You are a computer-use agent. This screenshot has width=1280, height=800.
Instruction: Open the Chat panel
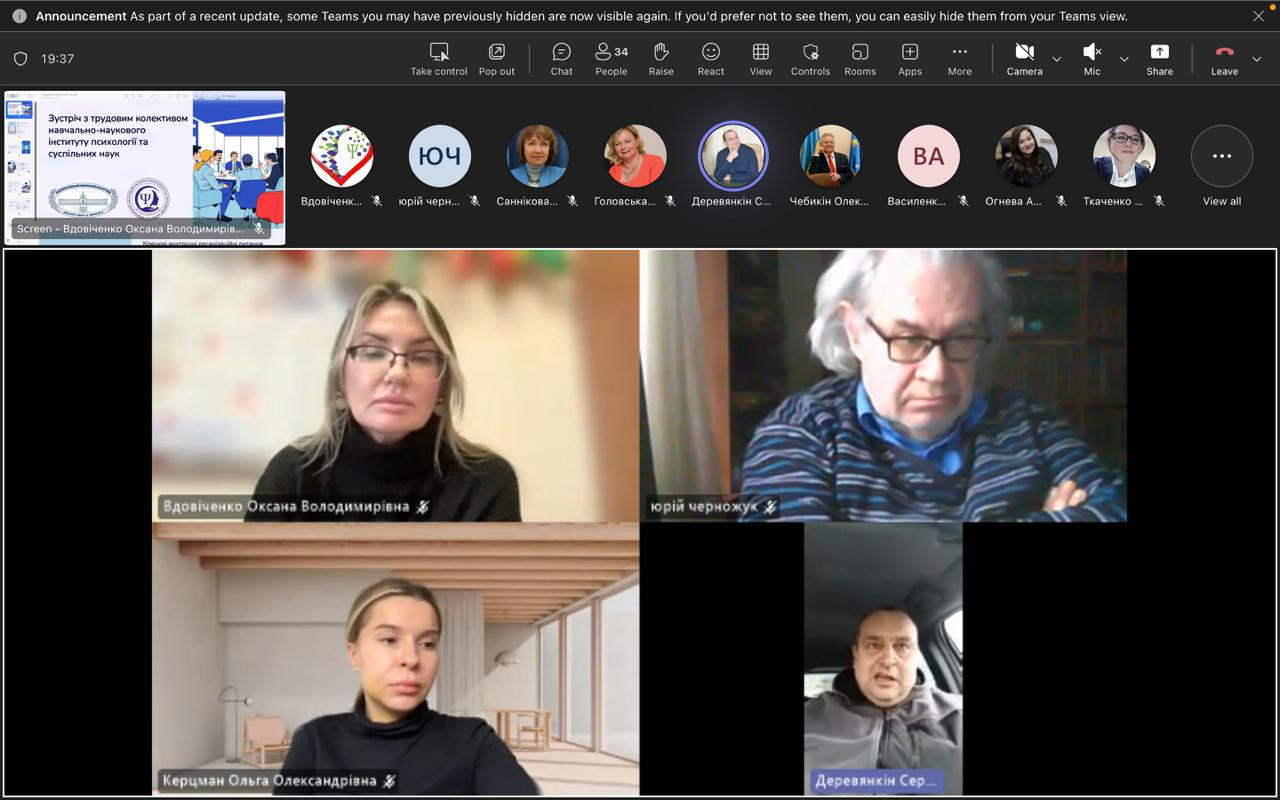561,59
